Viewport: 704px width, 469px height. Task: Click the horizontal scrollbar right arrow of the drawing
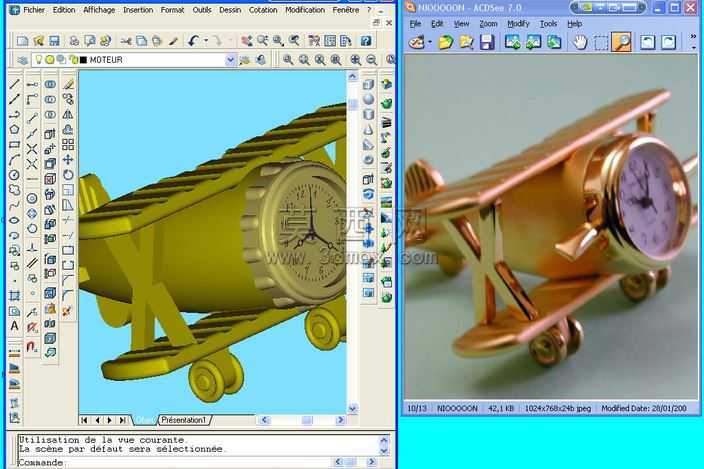(340, 420)
